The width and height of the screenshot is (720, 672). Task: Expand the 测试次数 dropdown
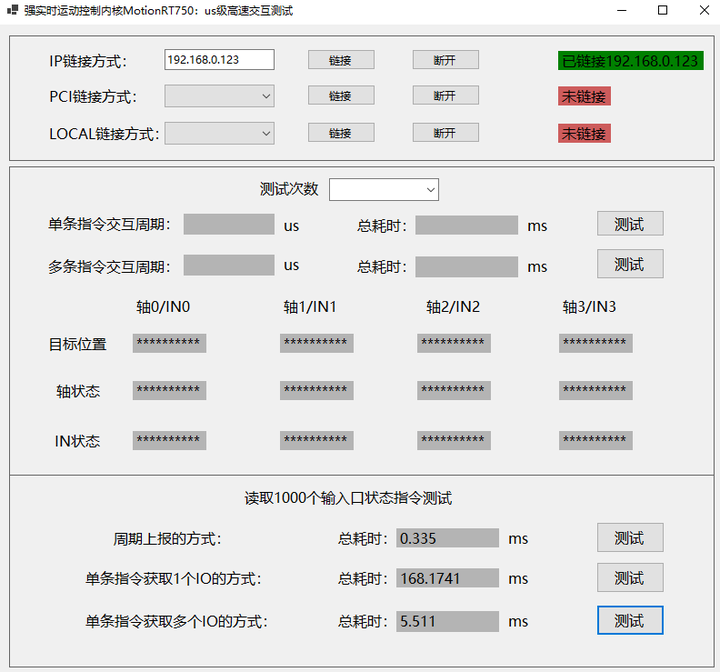(x=384, y=190)
